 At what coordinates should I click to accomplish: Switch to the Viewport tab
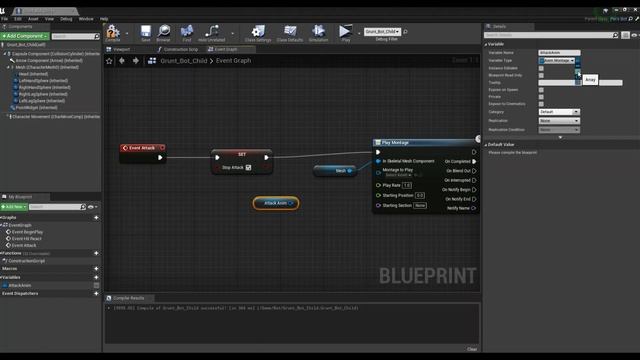pyautogui.click(x=121, y=49)
